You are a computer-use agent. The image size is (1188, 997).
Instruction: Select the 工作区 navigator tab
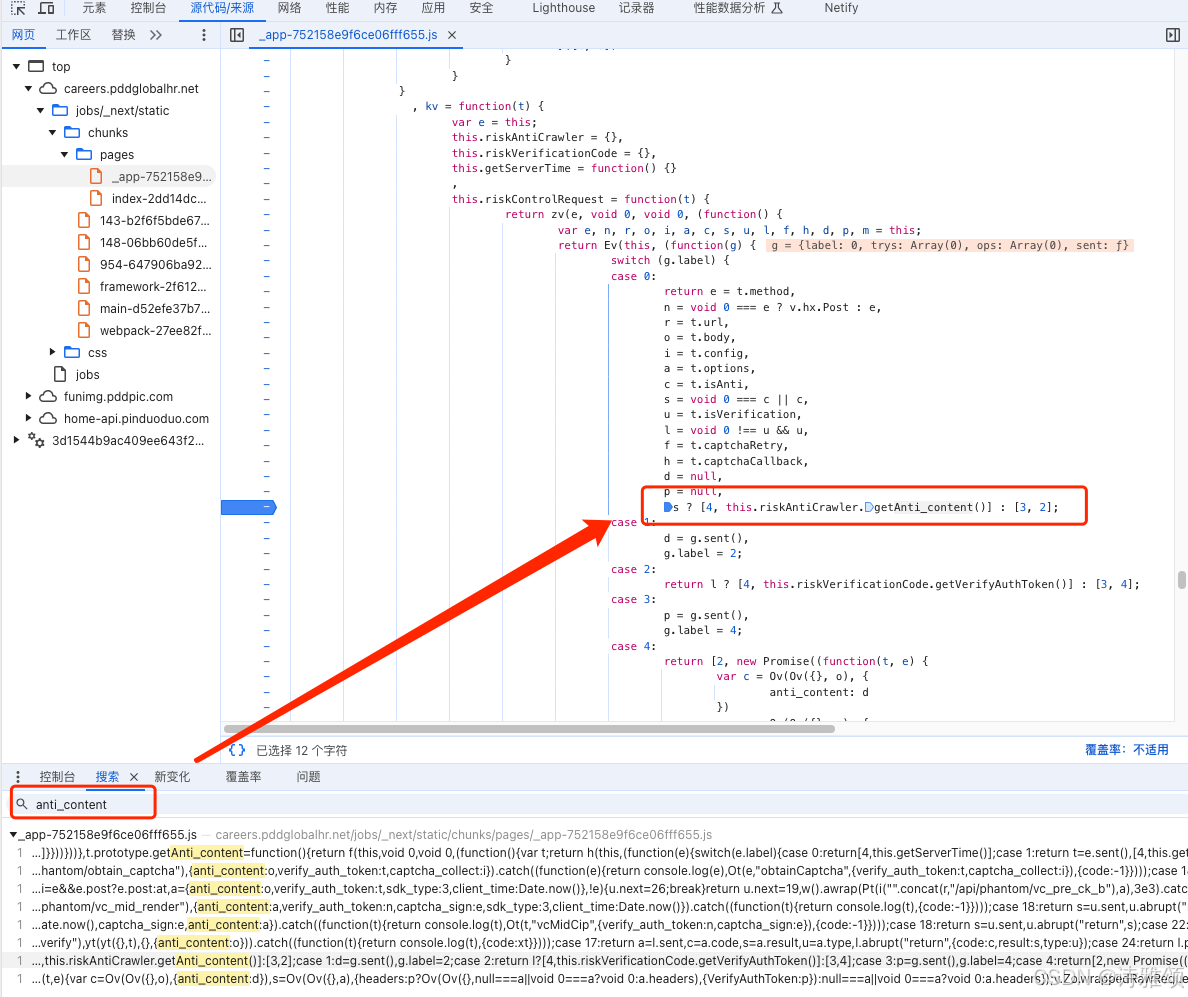[x=73, y=35]
